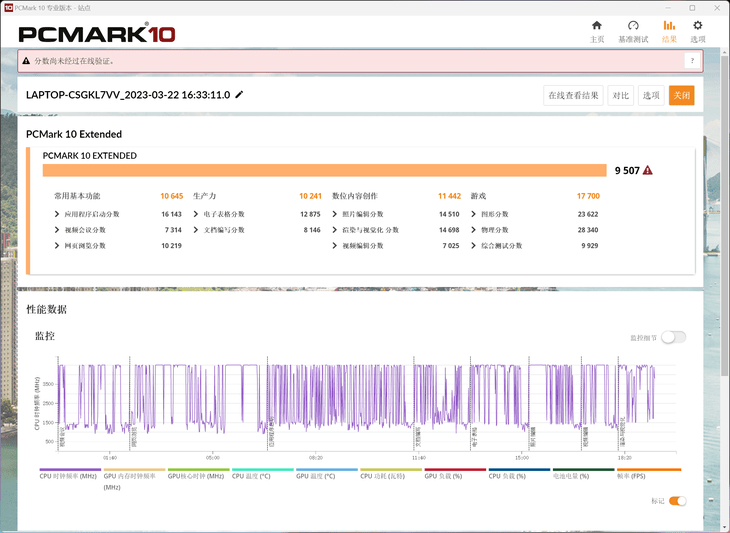The image size is (730, 533).
Task: Disable the 标记 markers toggle
Action: click(677, 501)
